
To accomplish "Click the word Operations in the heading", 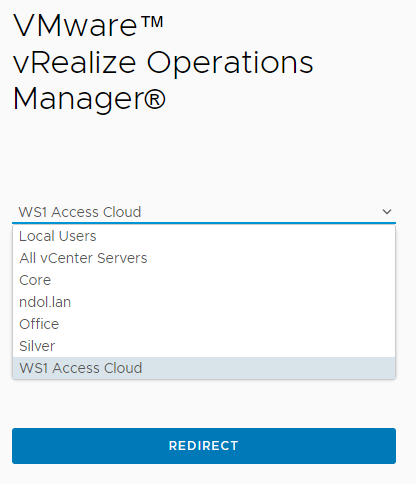I will point(230,63).
